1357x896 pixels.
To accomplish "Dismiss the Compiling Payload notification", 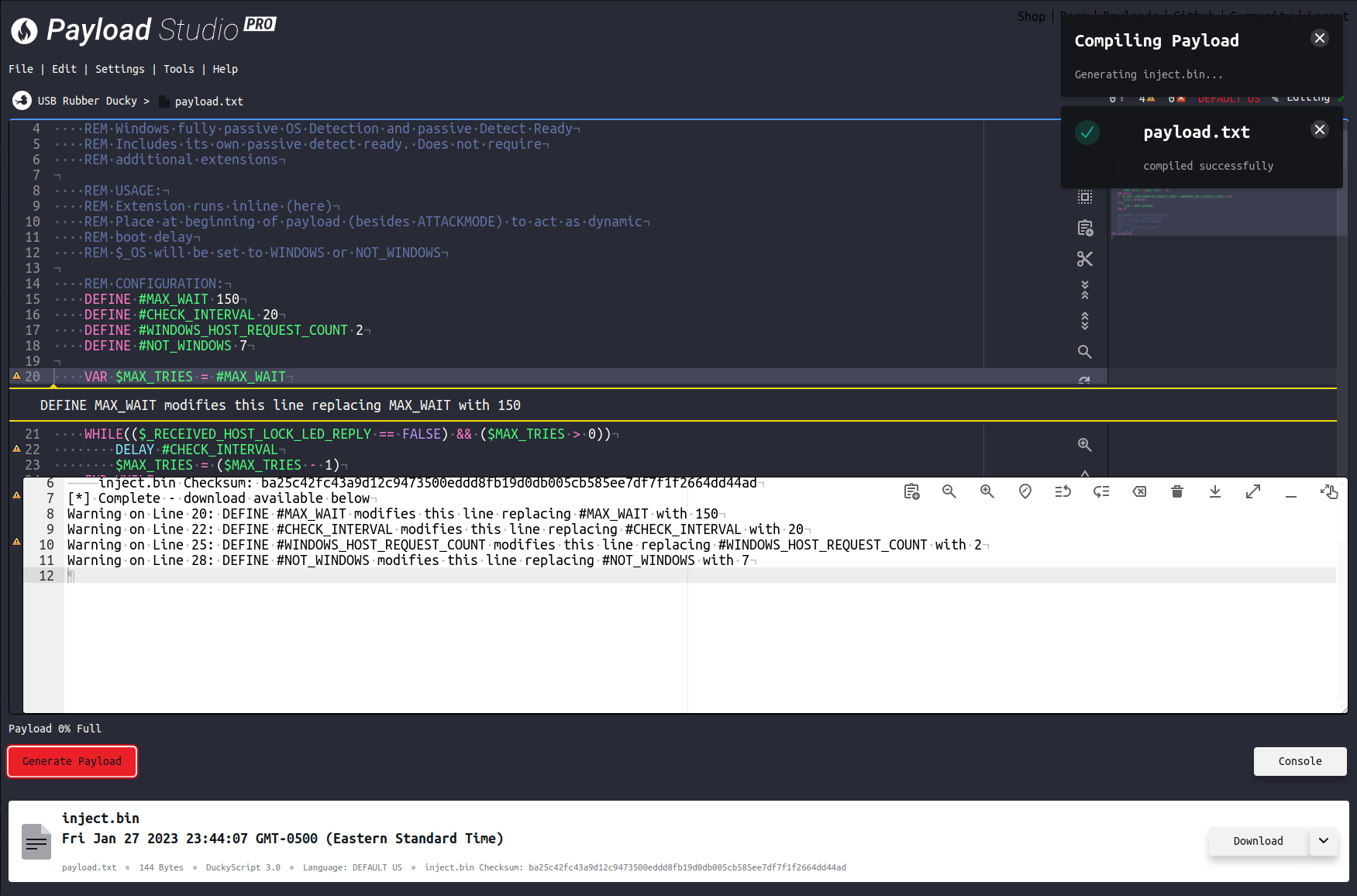I will pos(1320,39).
